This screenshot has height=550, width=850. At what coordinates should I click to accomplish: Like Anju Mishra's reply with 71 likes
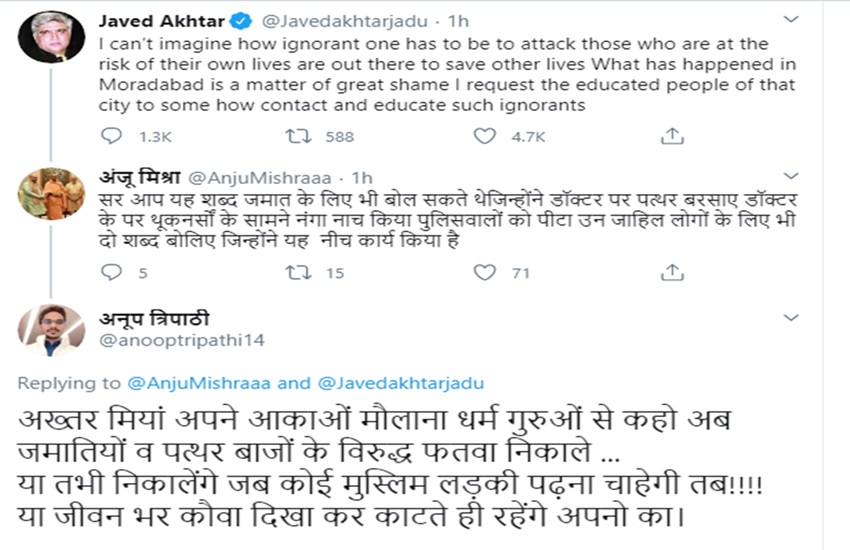pyautogui.click(x=485, y=273)
